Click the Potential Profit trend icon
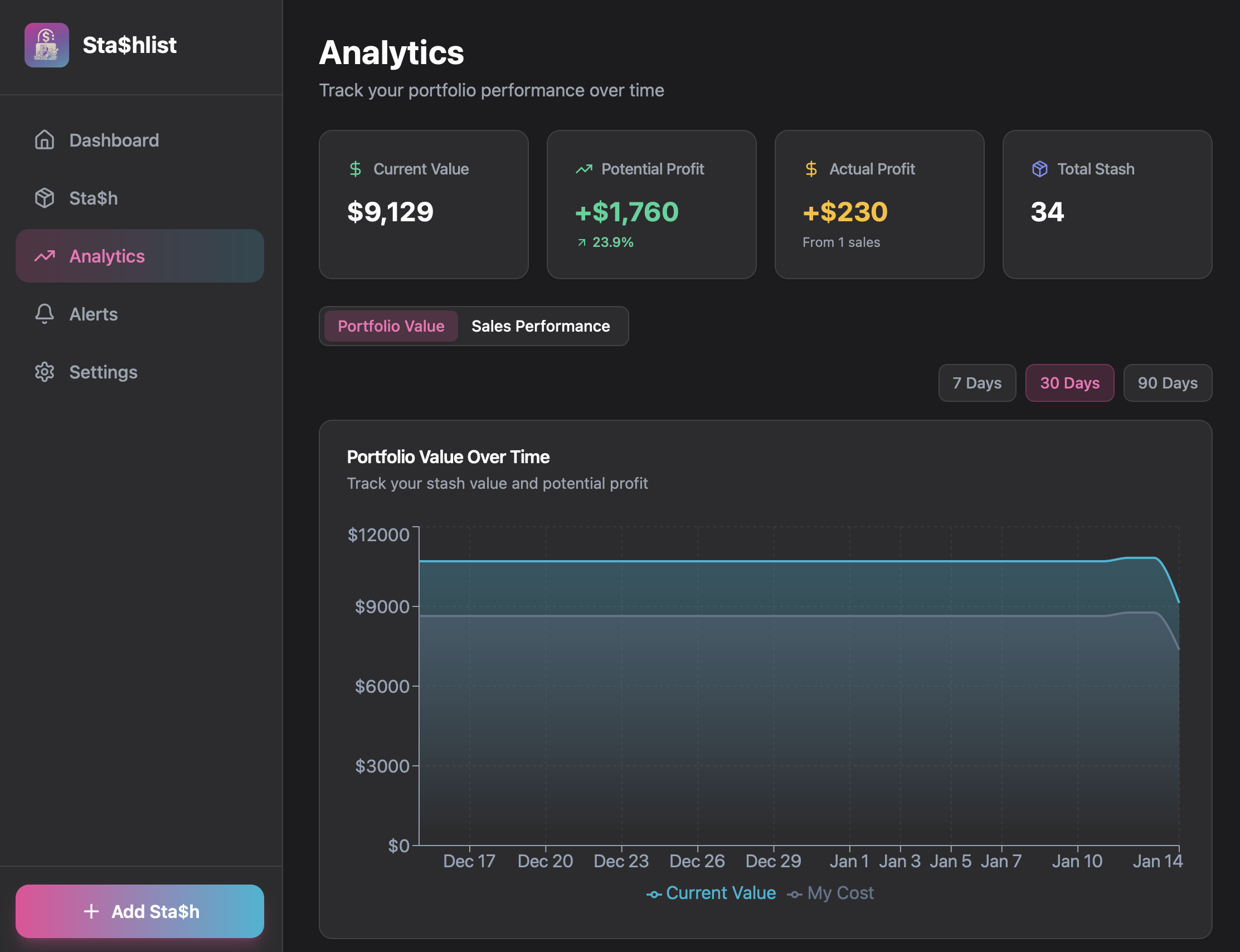 click(583, 169)
